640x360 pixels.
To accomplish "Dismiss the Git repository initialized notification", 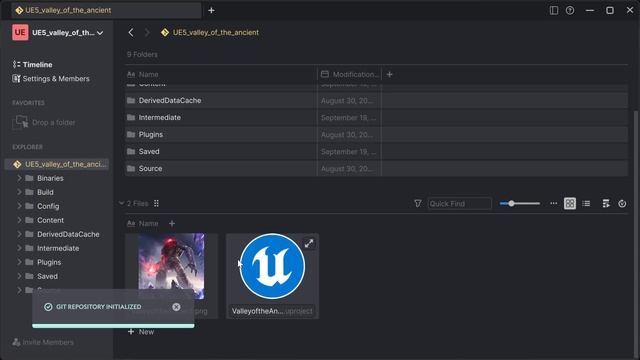I will pos(176,307).
